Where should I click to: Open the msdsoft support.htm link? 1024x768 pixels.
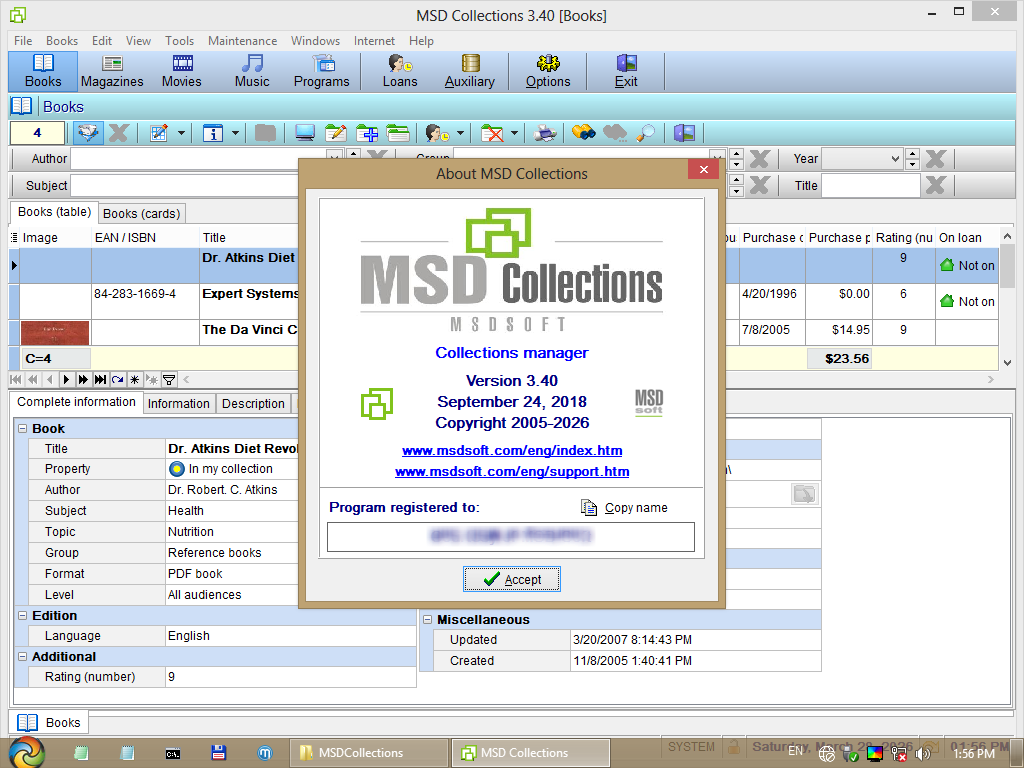point(512,471)
